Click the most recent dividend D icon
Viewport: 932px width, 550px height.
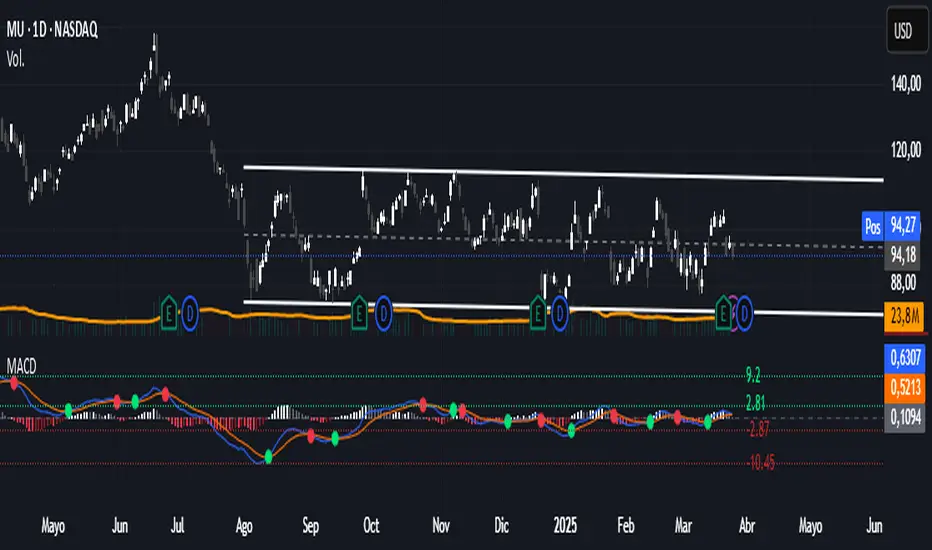coord(745,315)
